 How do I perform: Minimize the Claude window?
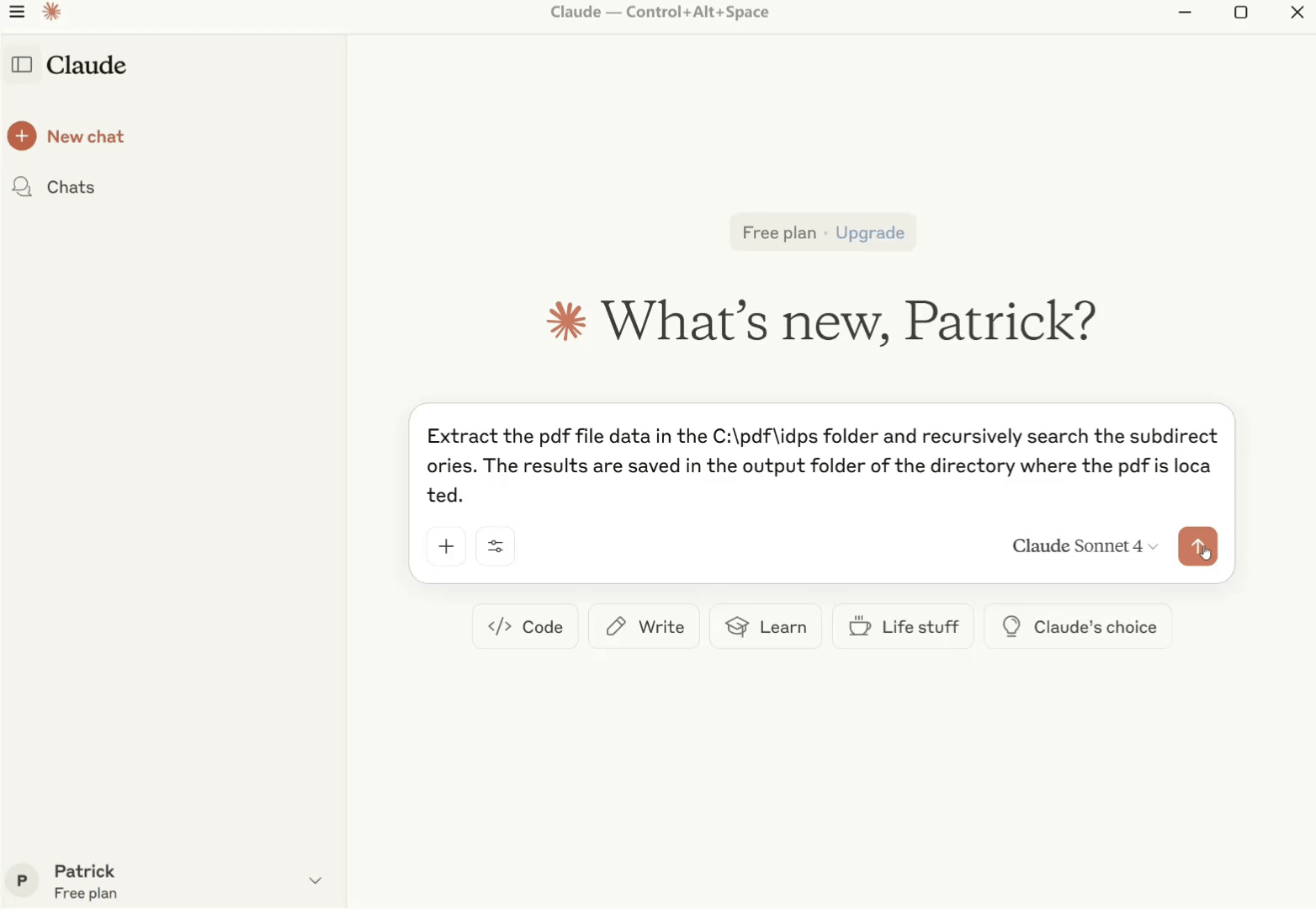(x=1185, y=13)
